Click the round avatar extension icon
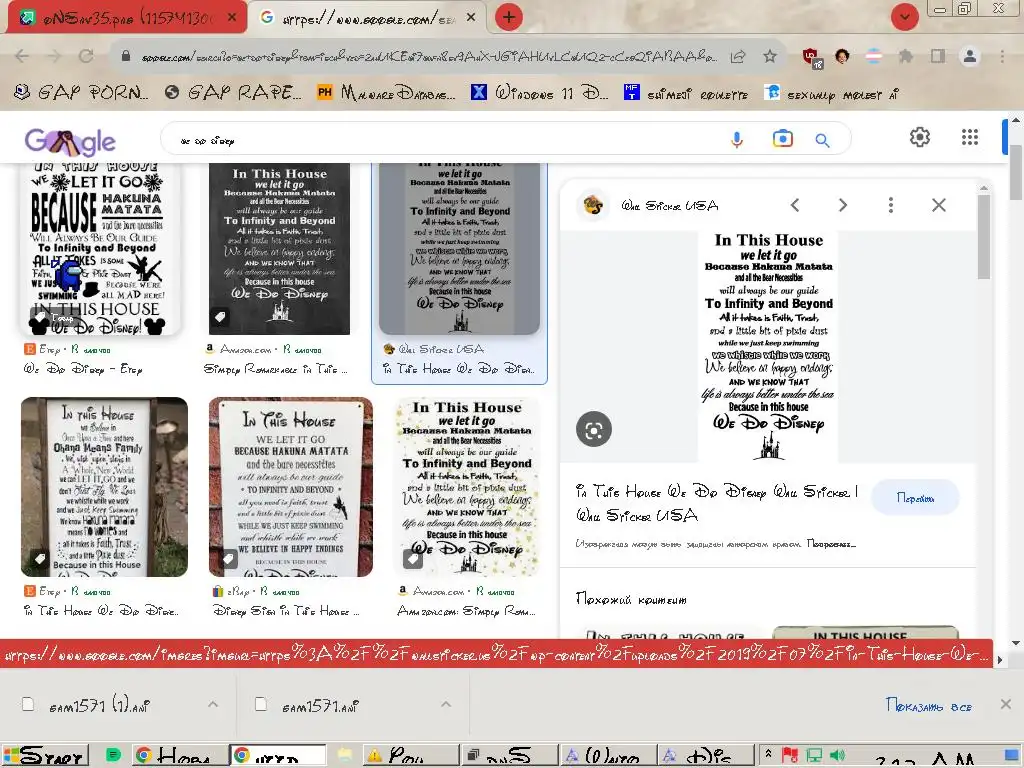The height and width of the screenshot is (768, 1024). point(842,57)
